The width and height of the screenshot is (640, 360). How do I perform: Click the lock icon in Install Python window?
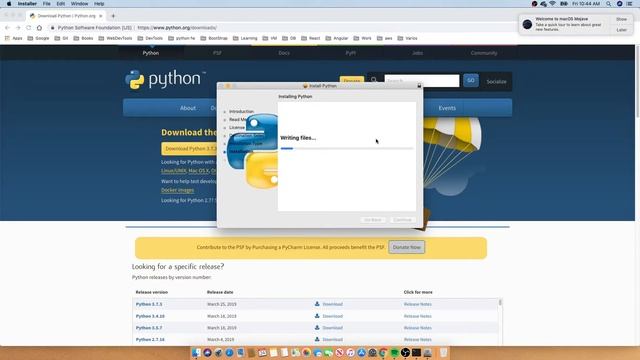click(x=419, y=86)
